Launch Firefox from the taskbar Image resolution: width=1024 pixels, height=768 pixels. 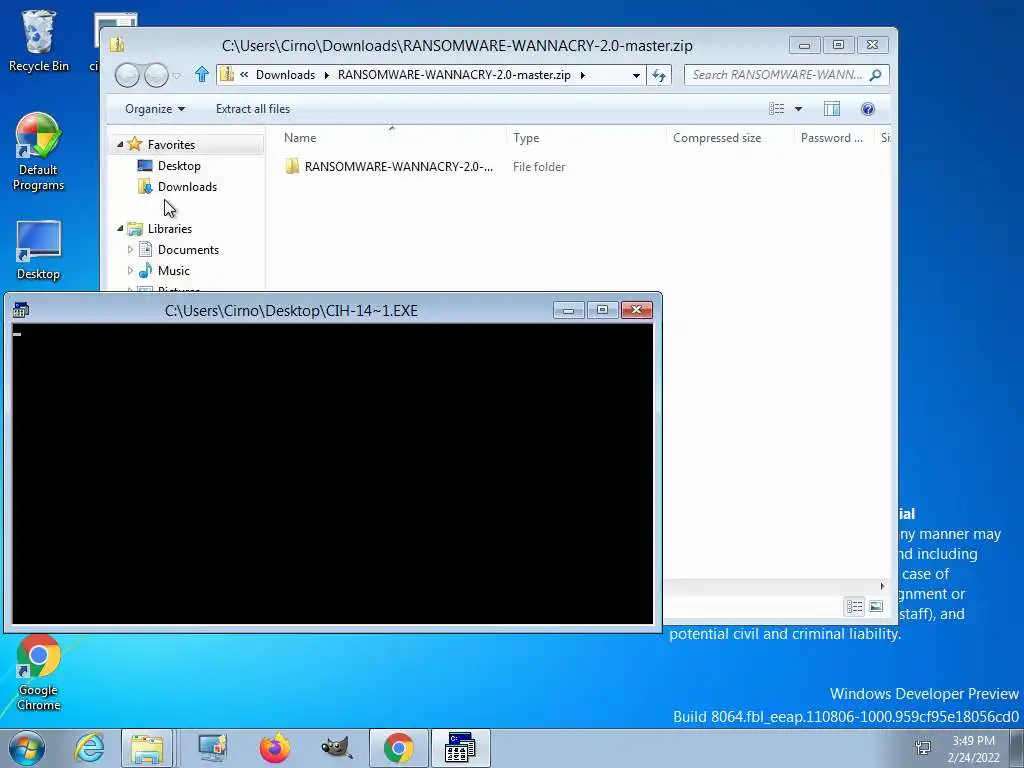[x=274, y=748]
